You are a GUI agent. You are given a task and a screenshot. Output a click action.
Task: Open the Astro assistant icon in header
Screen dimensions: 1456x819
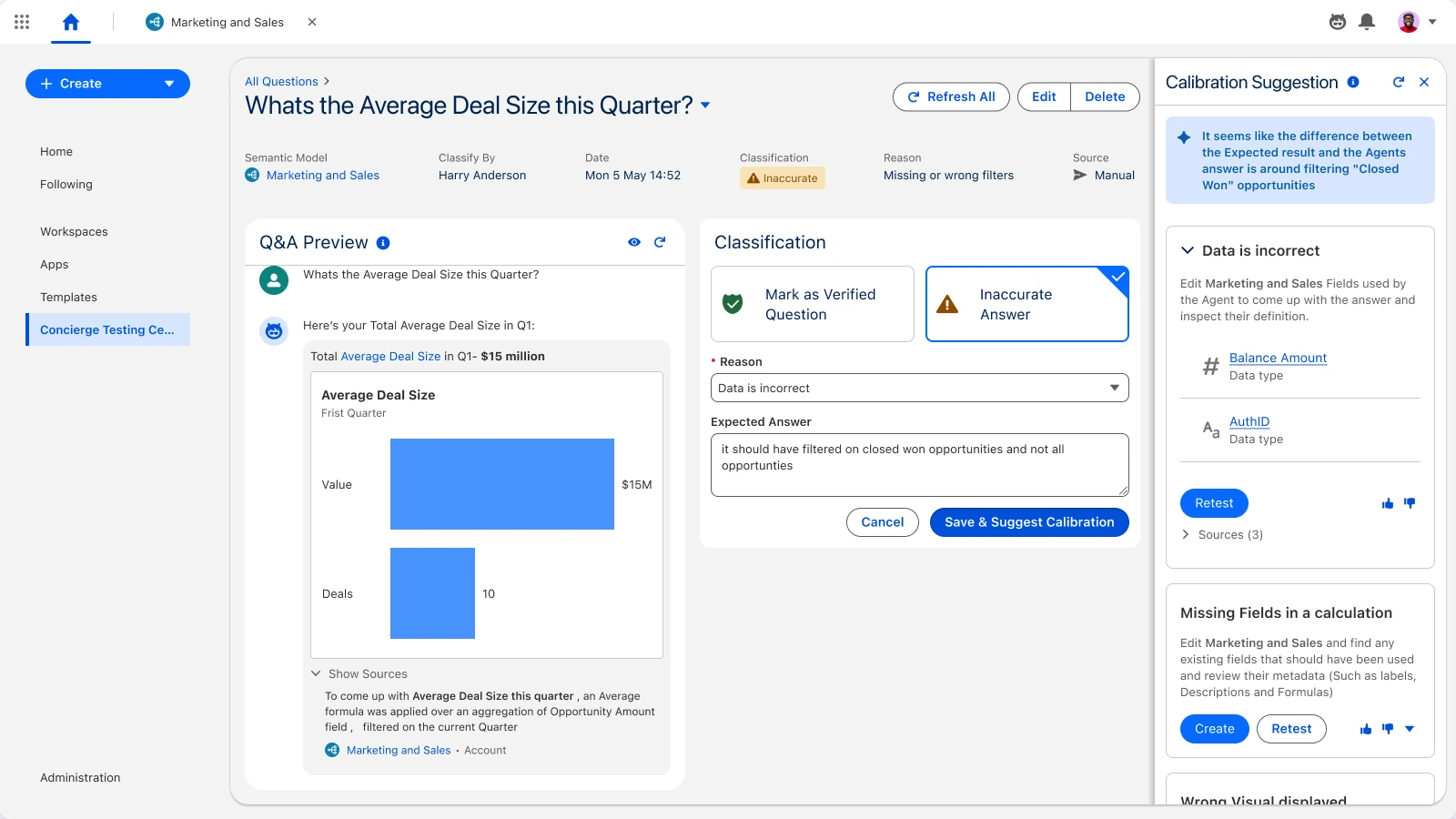[x=1338, y=22]
